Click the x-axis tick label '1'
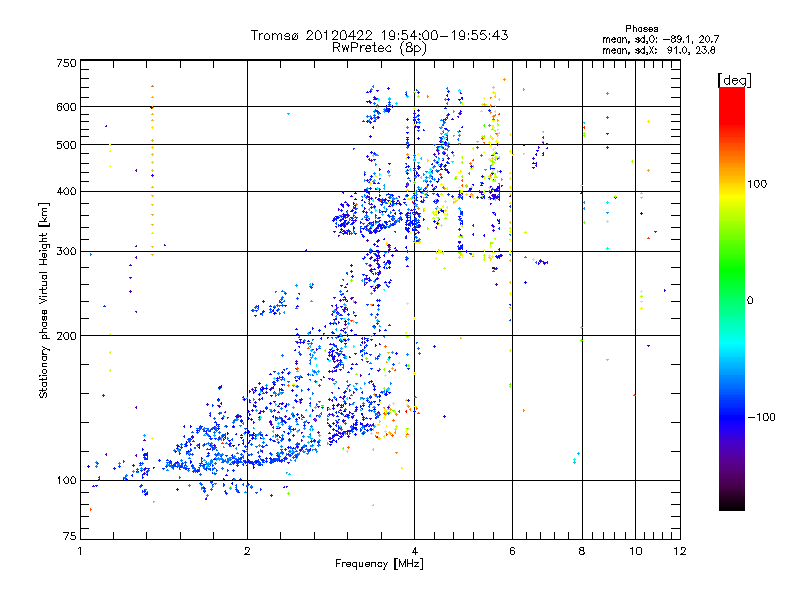 coord(80,551)
